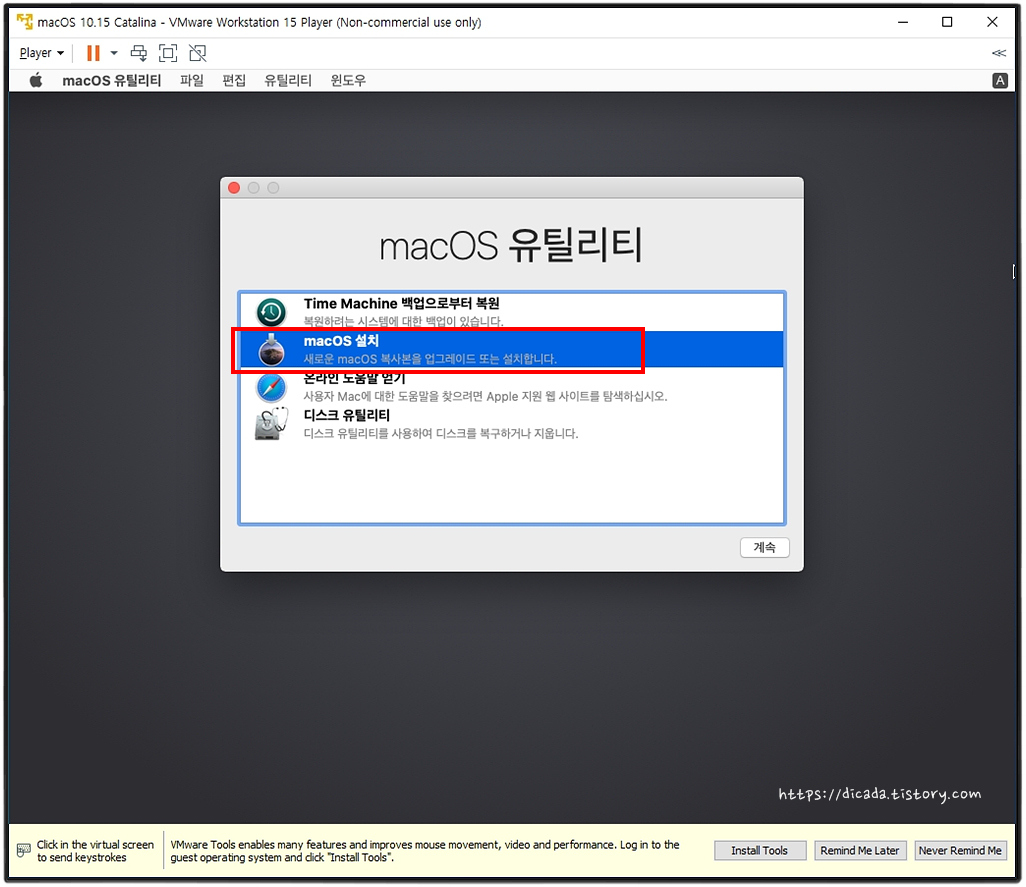Click Never Remind Me button
Image resolution: width=1026 pixels, height=887 pixels.
(x=960, y=850)
